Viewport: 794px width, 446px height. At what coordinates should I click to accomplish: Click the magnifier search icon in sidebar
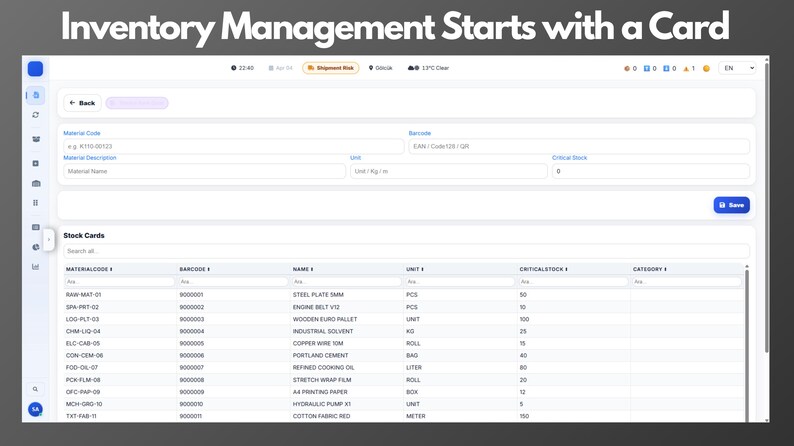(x=35, y=389)
